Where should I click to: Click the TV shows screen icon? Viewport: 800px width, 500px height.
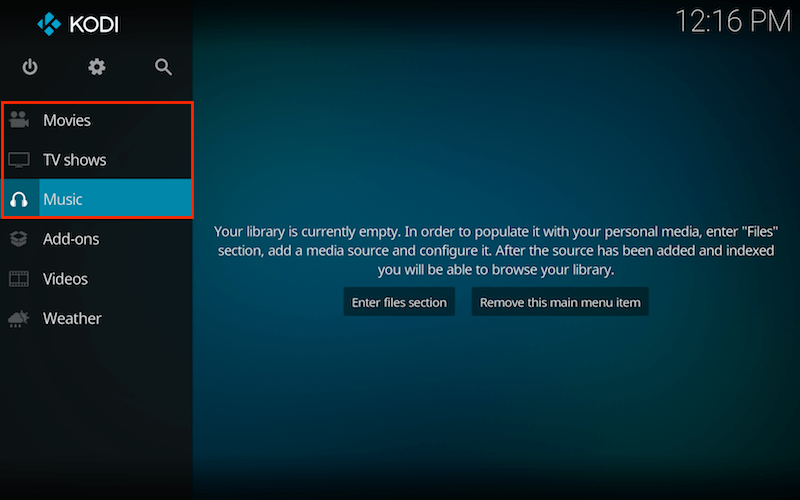pyautogui.click(x=19, y=160)
